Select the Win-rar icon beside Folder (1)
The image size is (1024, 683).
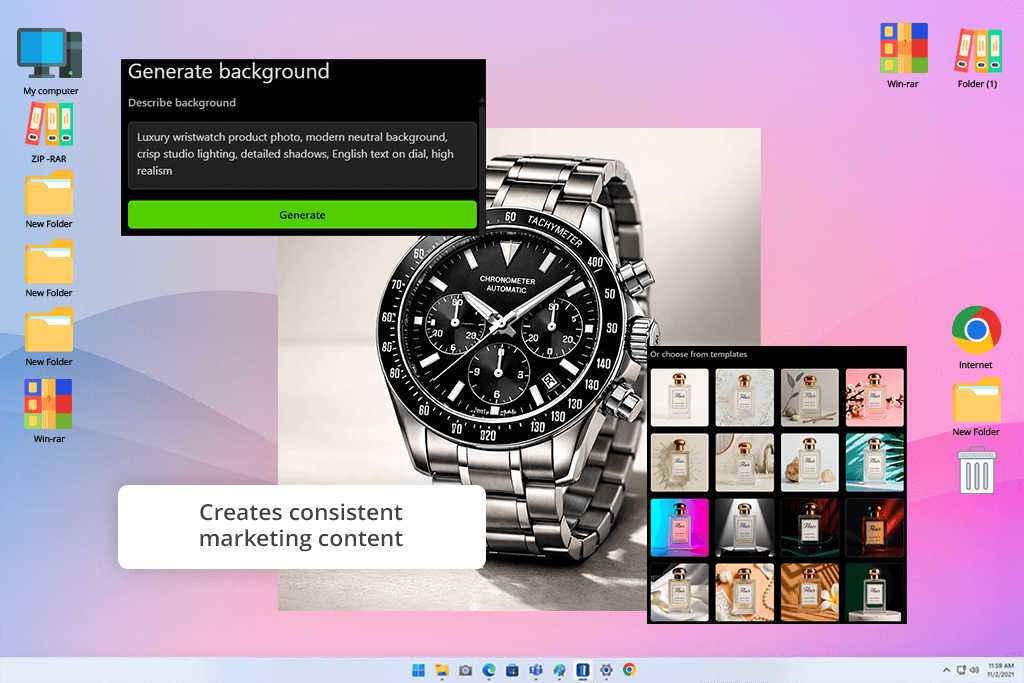click(903, 55)
